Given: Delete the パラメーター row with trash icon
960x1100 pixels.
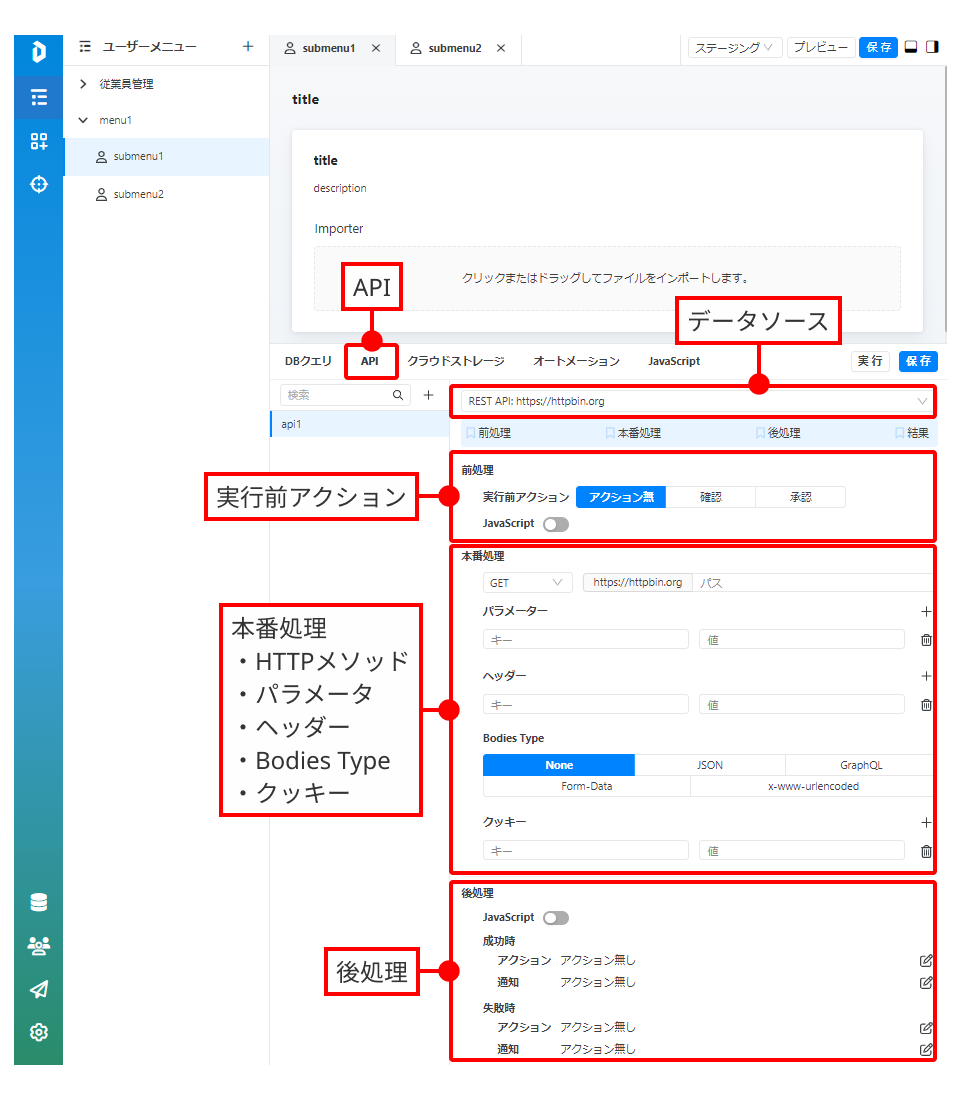Looking at the screenshot, I should 926,640.
